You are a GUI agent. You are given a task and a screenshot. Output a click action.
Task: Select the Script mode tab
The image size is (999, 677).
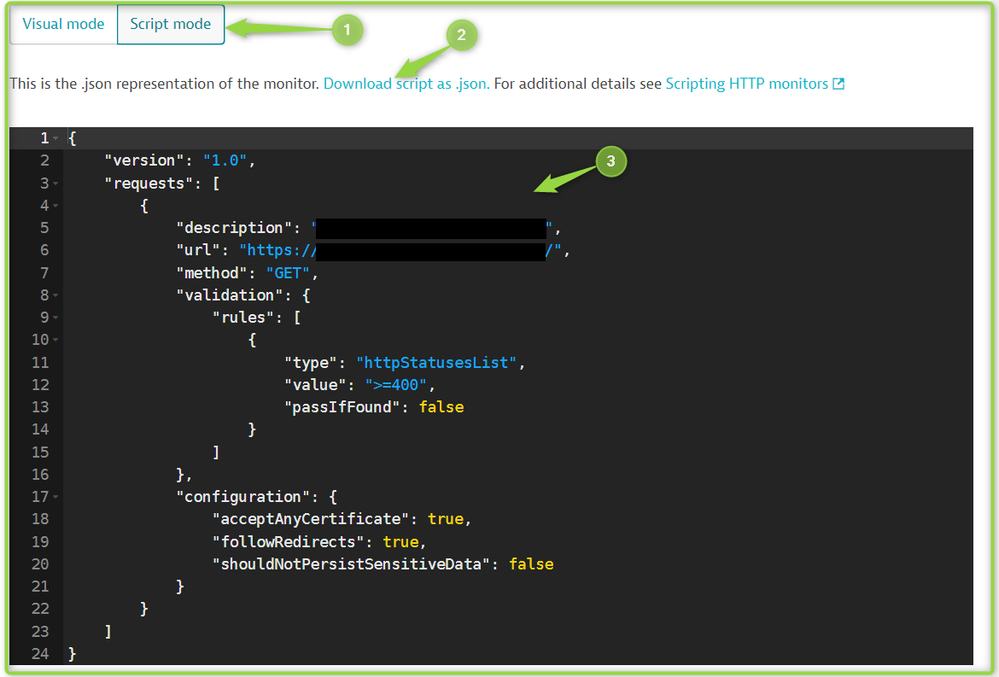click(x=170, y=24)
